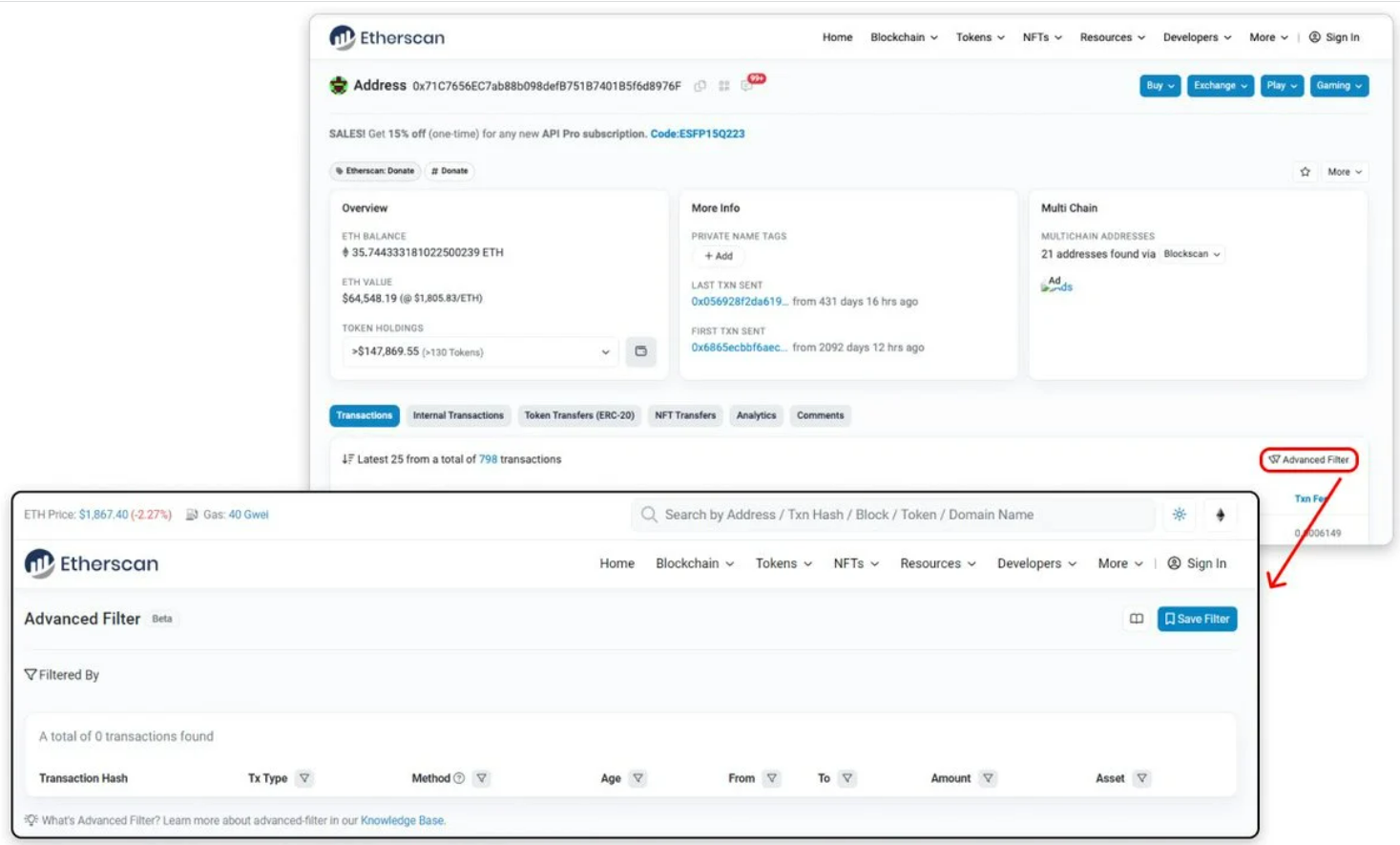Click the Save Filter button
This screenshot has height=845, width=1400.
1196,619
